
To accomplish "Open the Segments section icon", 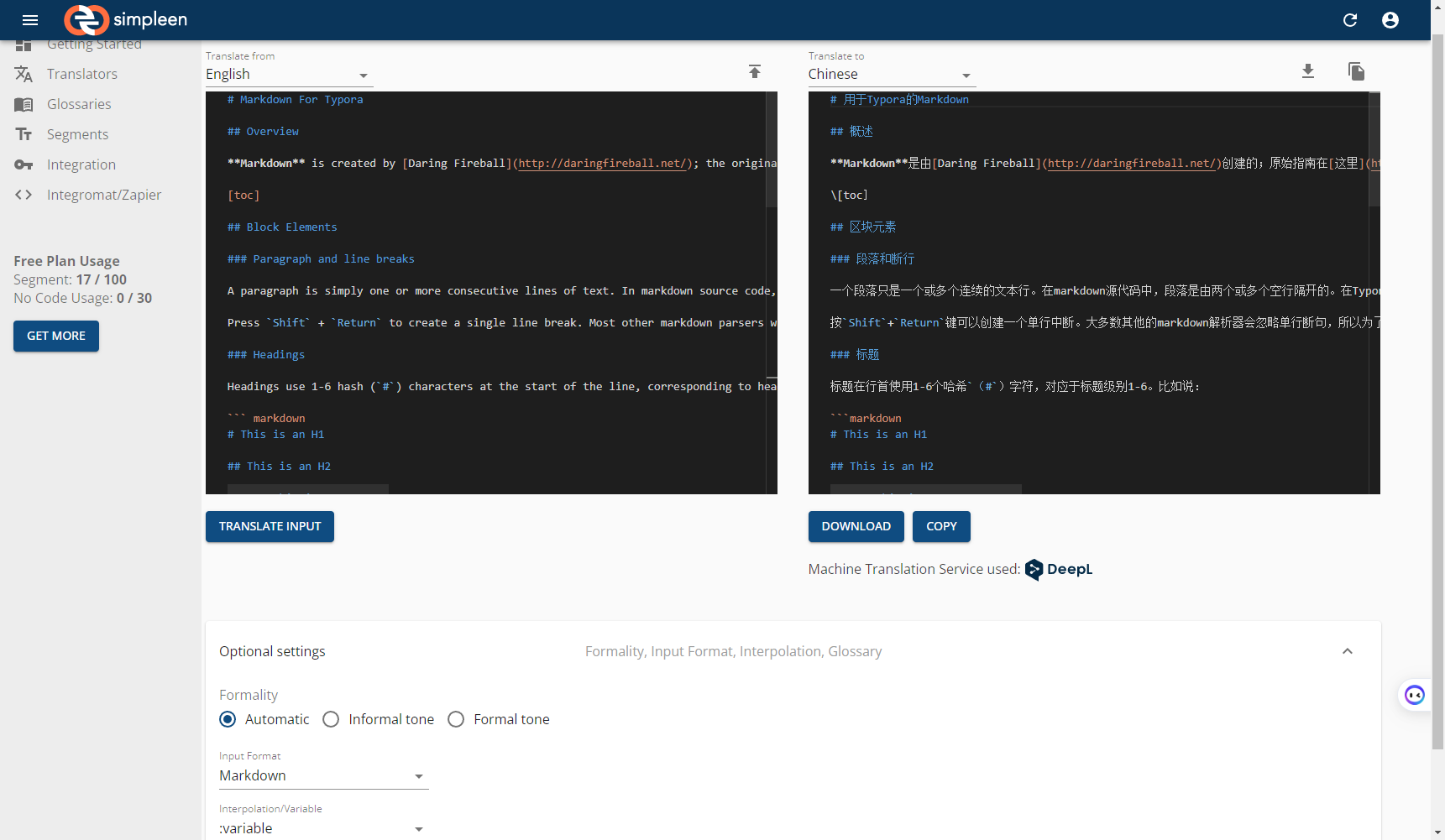I will pyautogui.click(x=24, y=134).
